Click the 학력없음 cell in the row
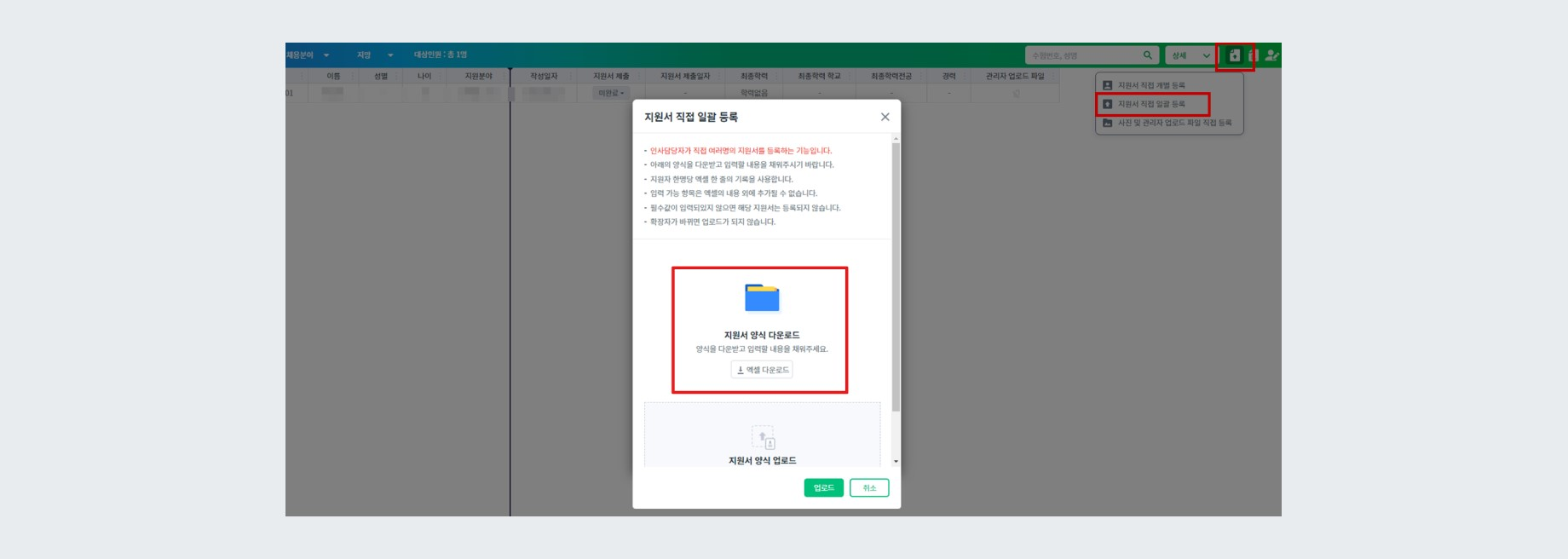Screen dimensions: 1568x559 coord(754,93)
